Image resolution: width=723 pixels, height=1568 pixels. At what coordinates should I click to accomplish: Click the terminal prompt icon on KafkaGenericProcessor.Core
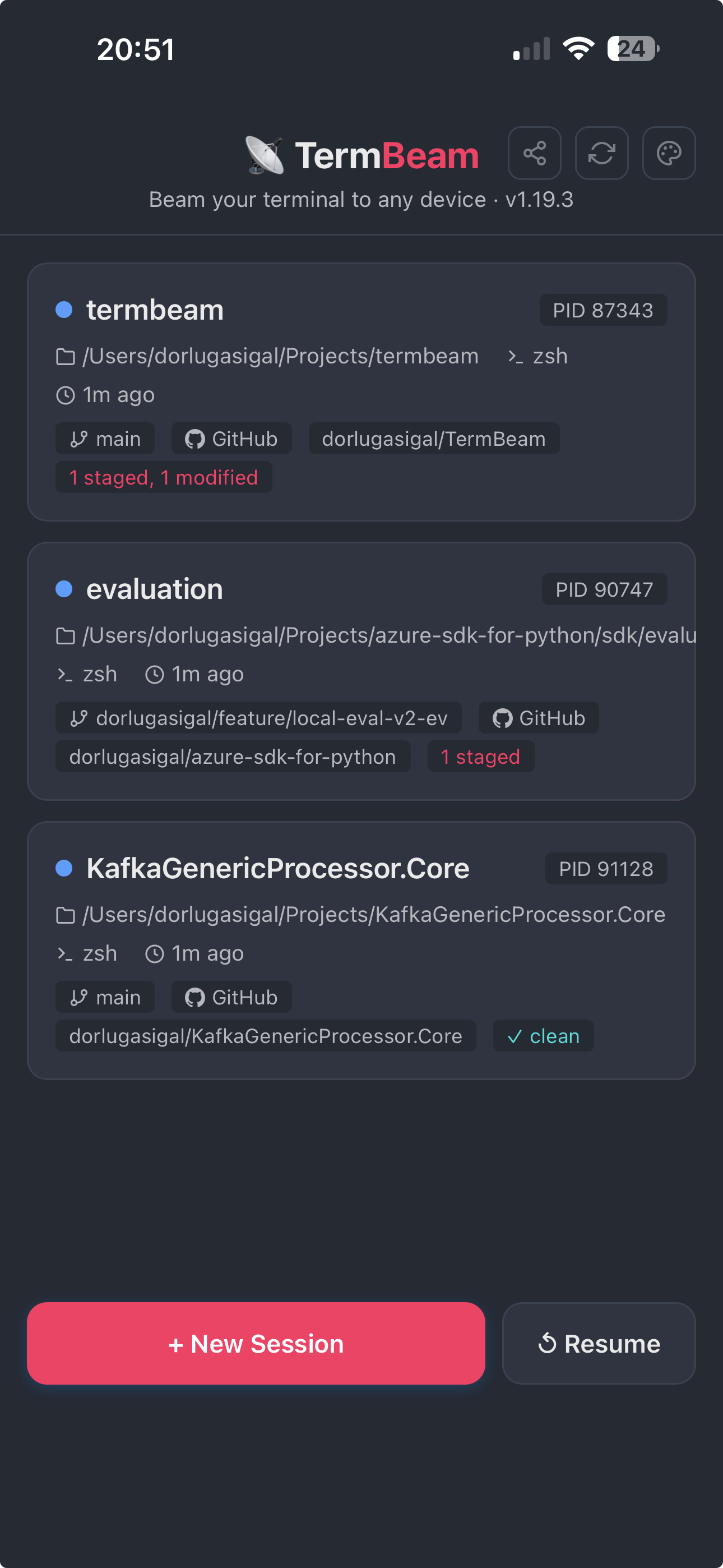pyautogui.click(x=65, y=954)
